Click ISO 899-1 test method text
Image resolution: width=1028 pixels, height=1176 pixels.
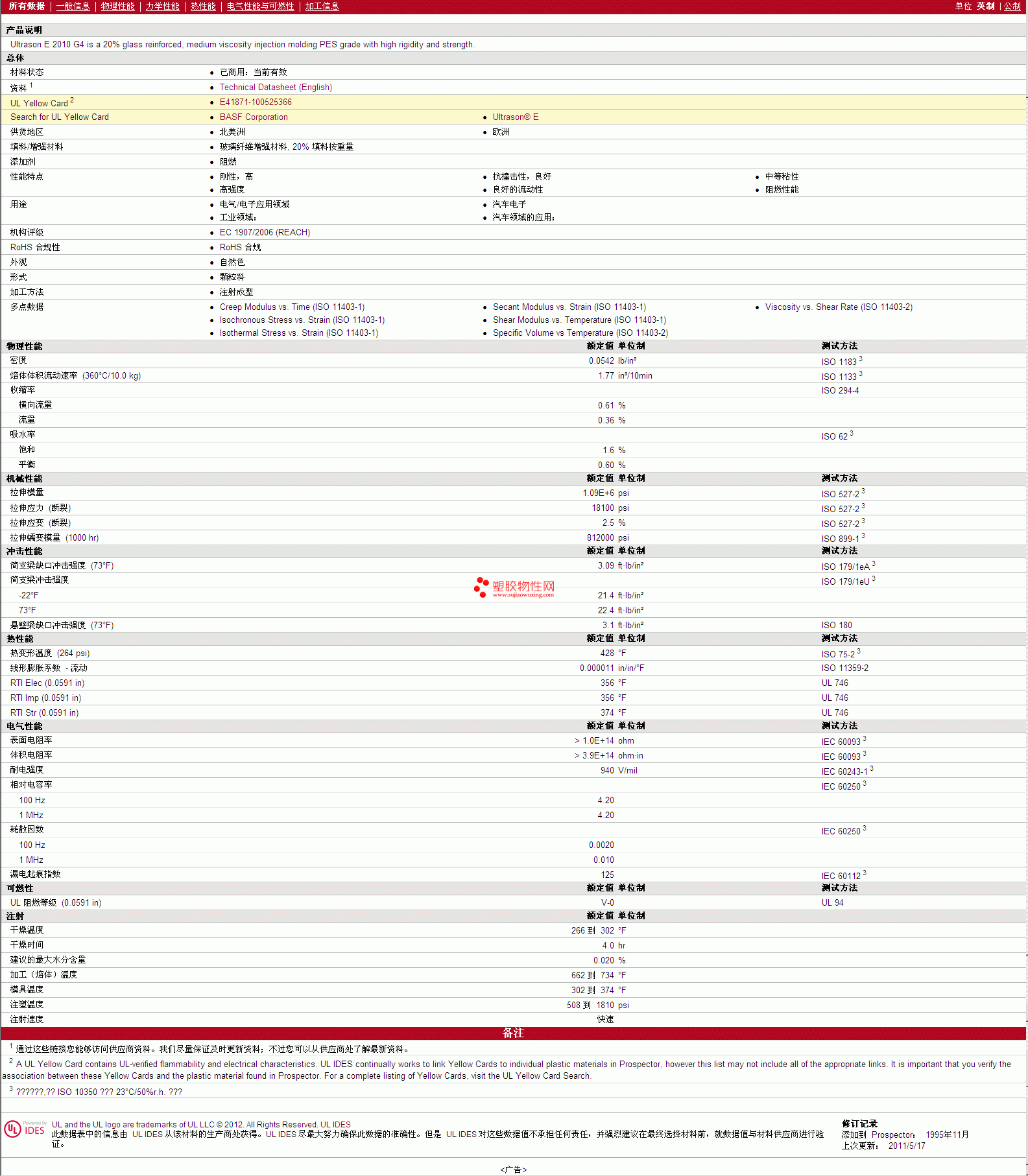(x=840, y=539)
